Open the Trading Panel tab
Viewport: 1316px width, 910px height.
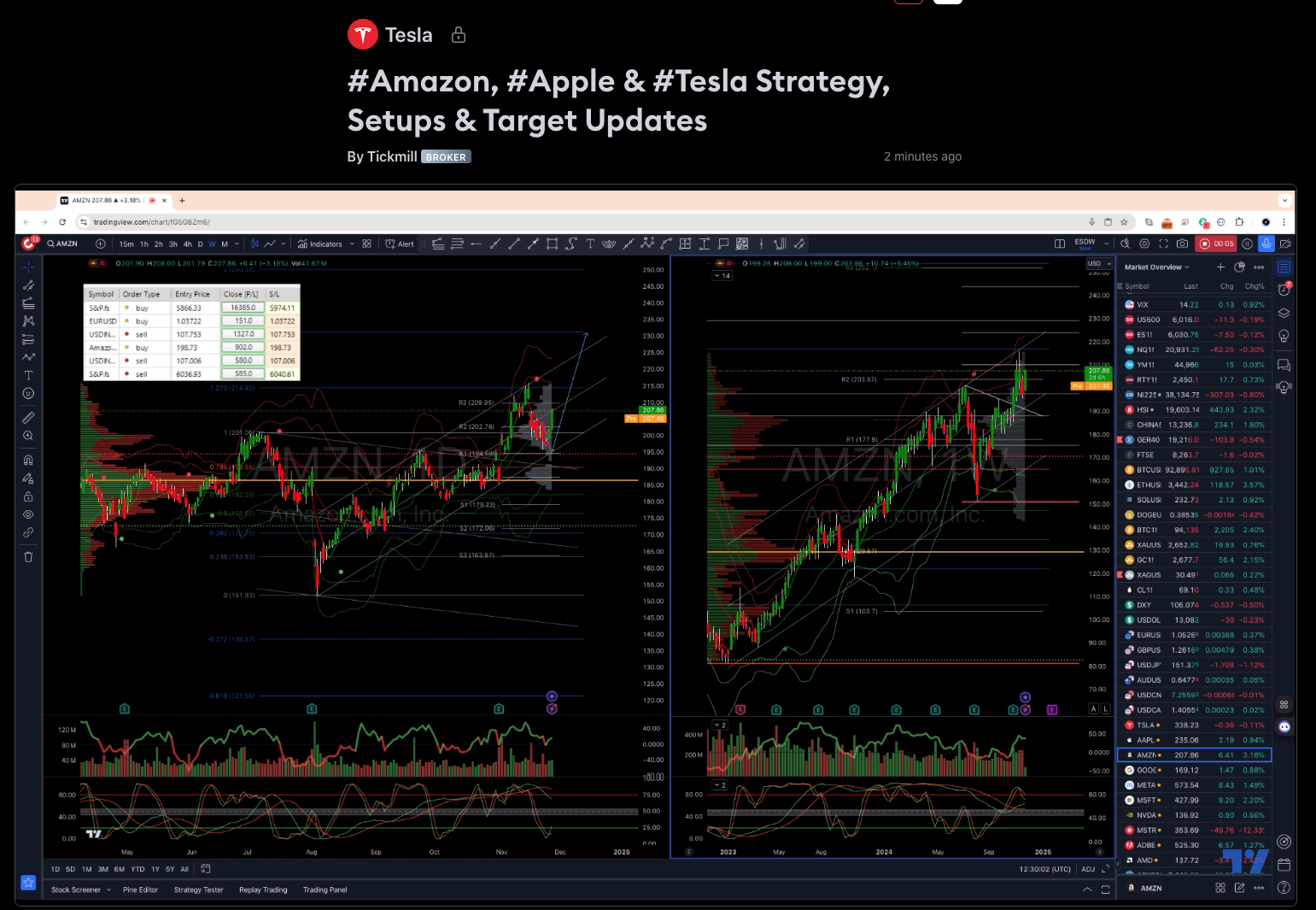[x=325, y=889]
